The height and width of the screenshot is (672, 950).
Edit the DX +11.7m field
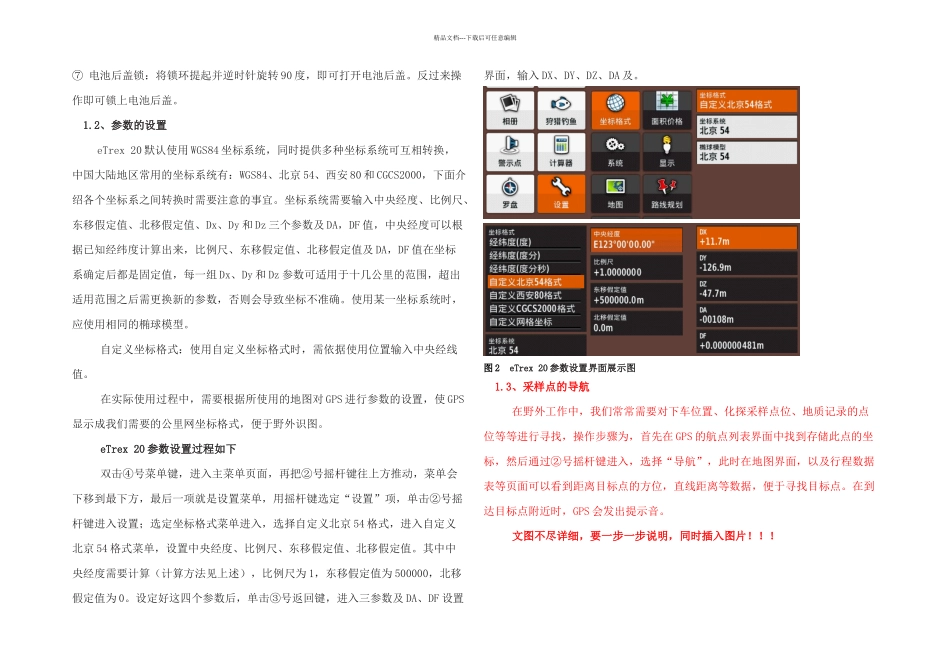746,238
